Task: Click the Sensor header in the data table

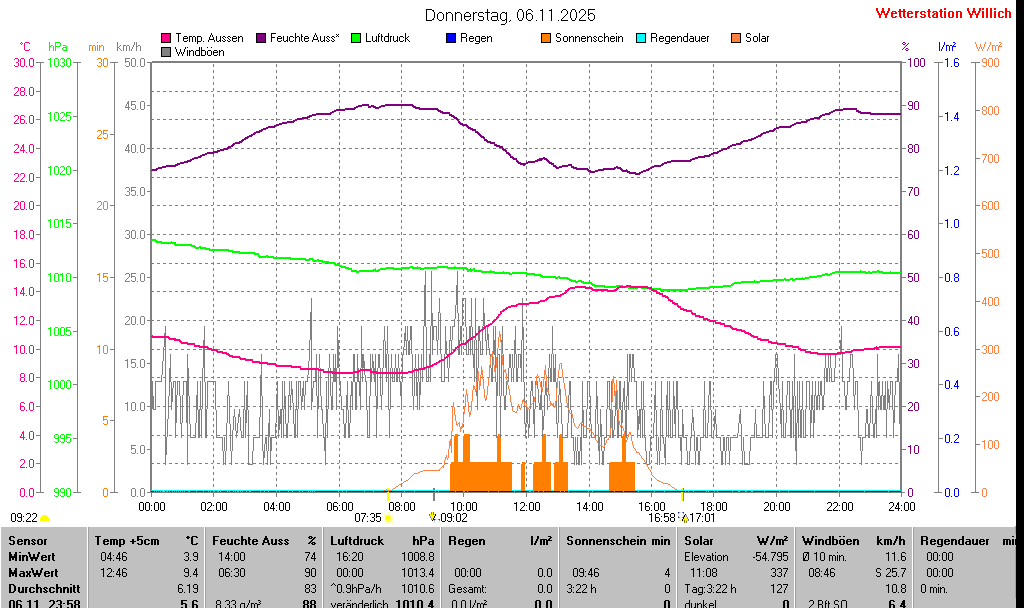Action: [x=28, y=540]
